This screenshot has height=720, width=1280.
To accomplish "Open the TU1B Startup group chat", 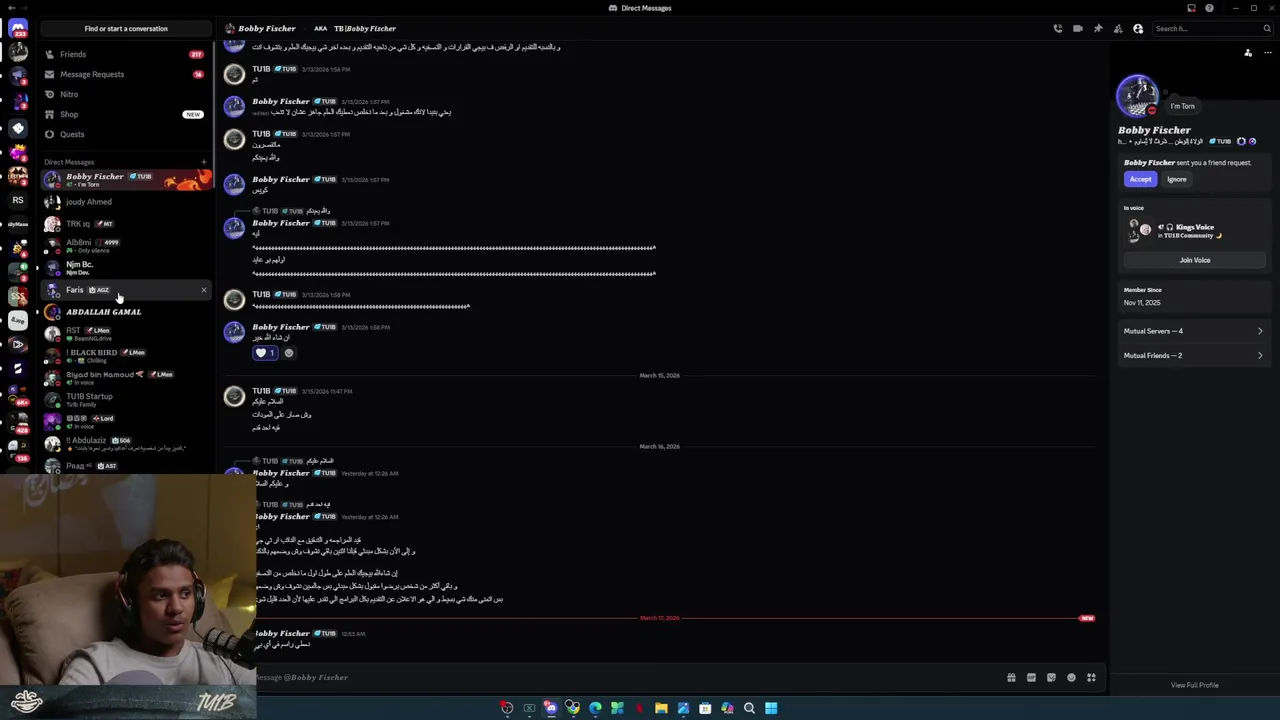I will [126, 400].
